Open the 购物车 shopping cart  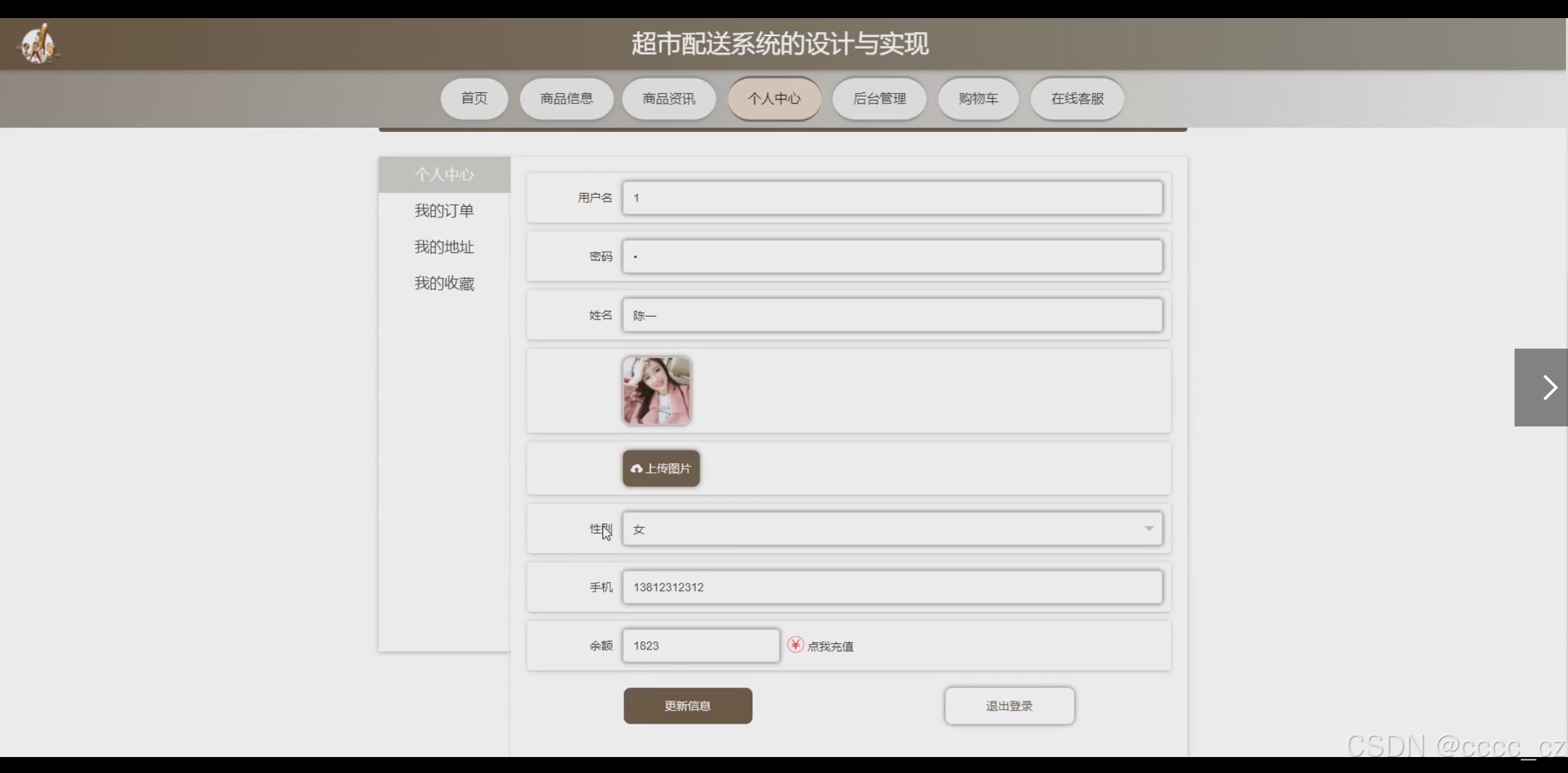point(978,99)
